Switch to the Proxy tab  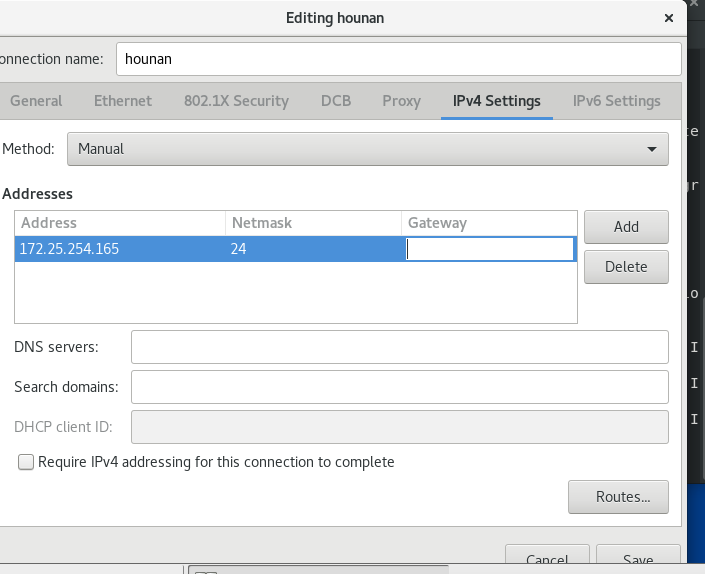(401, 101)
